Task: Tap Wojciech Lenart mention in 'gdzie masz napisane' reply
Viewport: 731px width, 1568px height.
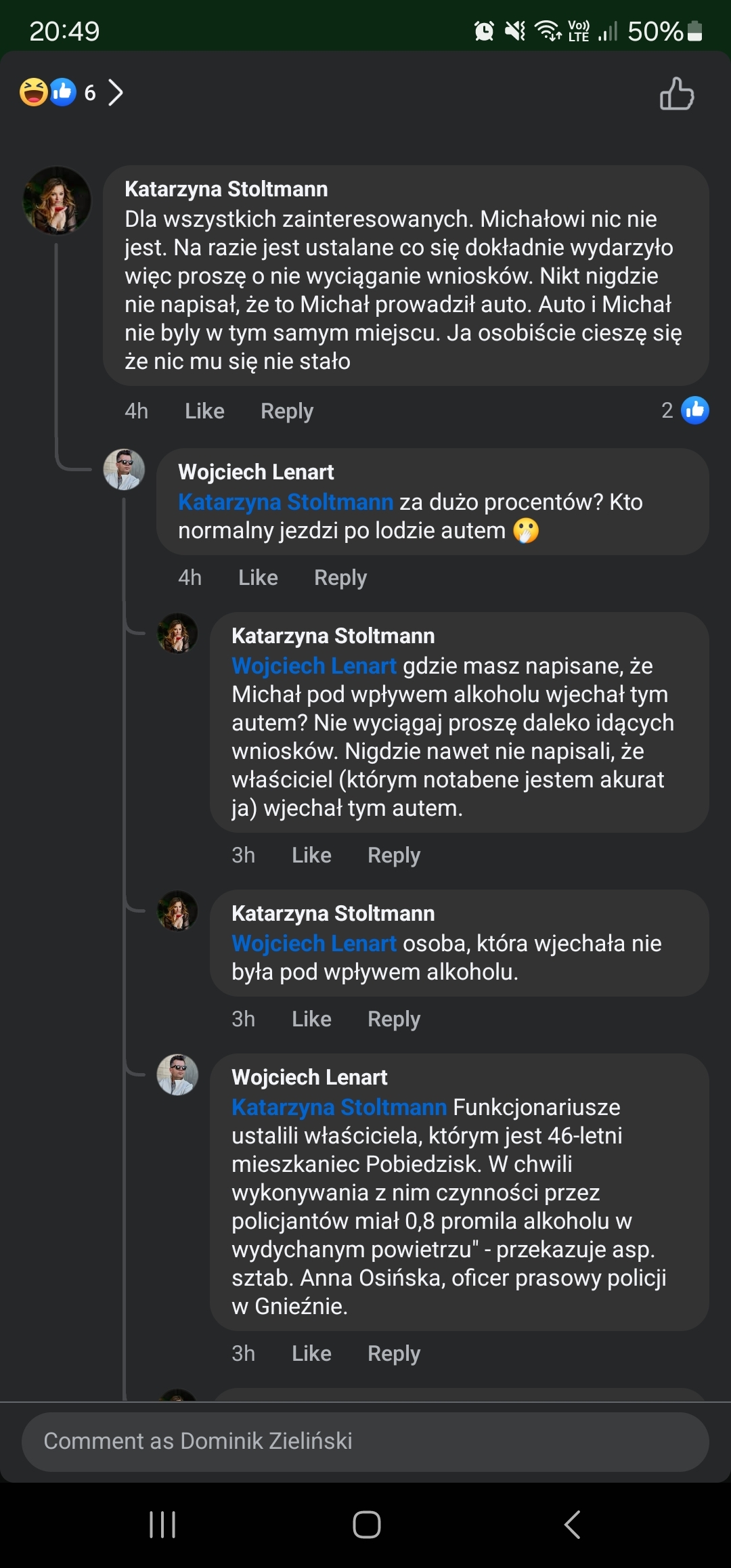Action: pos(313,666)
